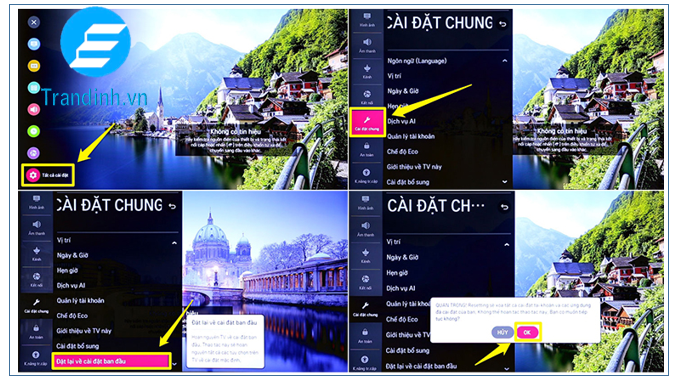Select unhighlighted Đặt lại về cài đặt ban đầu row

(x=421, y=366)
